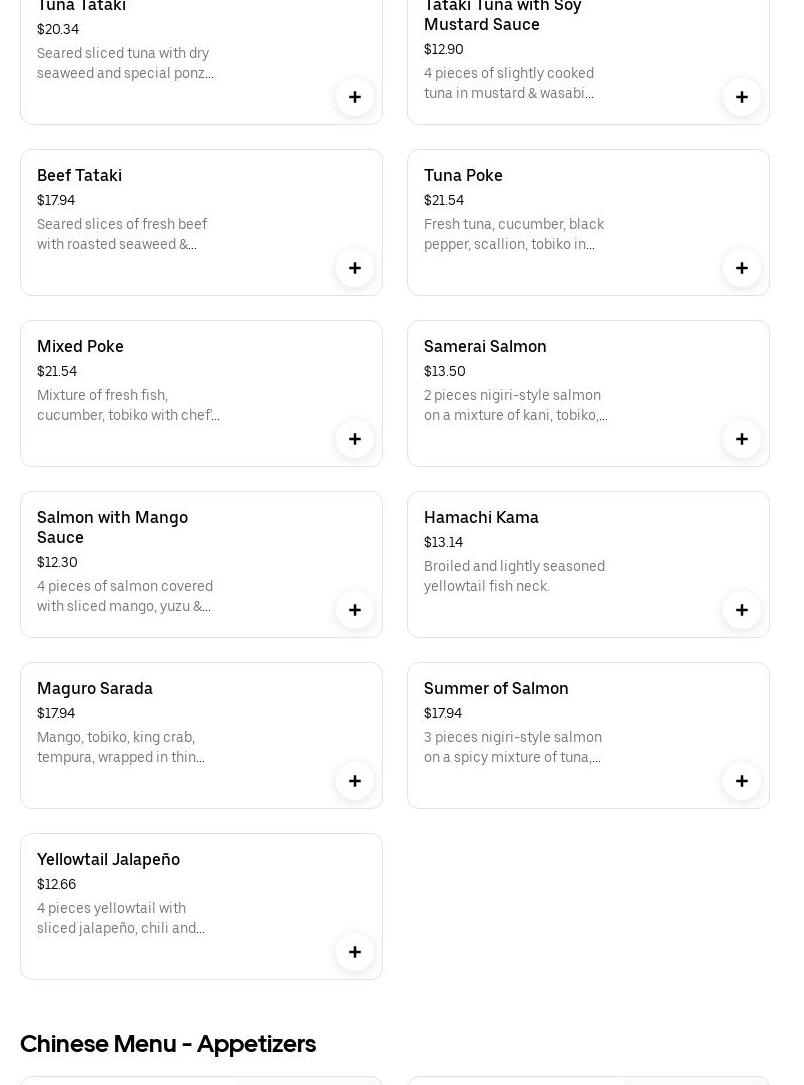The image size is (804, 1085).
Task: Click Maguro Sarada item title
Action: coord(95,688)
